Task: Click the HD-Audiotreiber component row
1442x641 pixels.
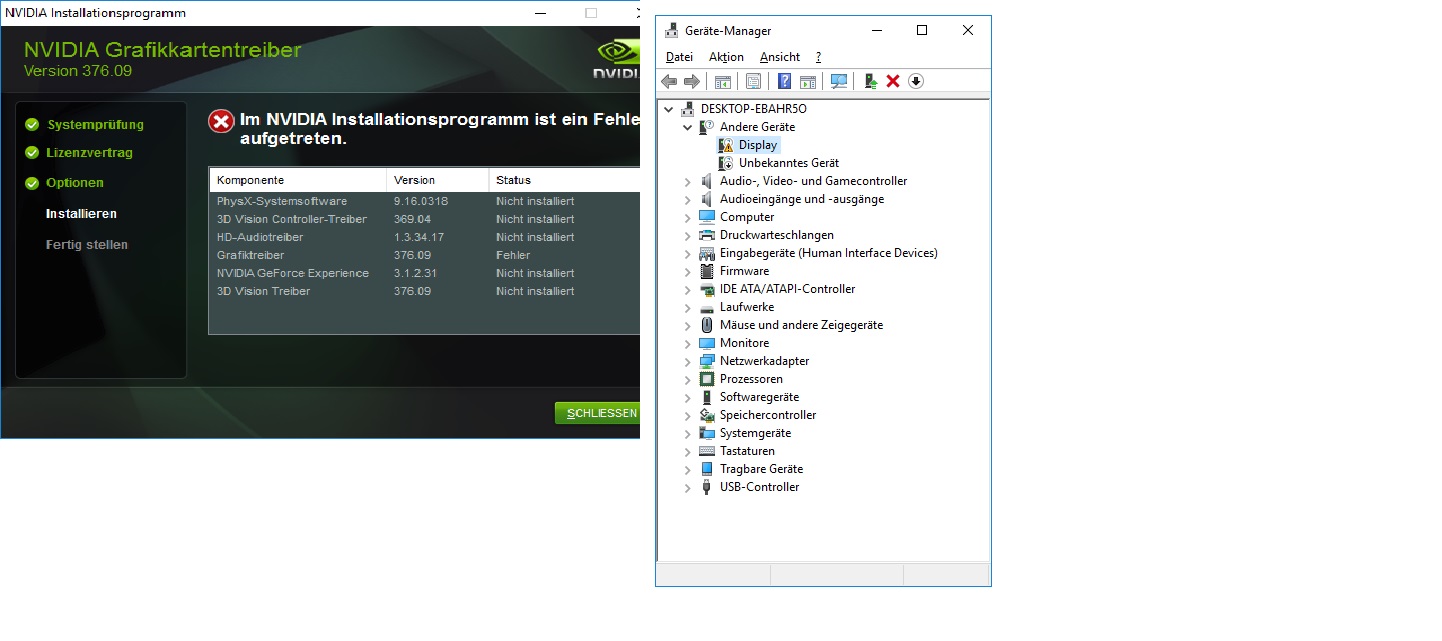Action: pos(424,237)
